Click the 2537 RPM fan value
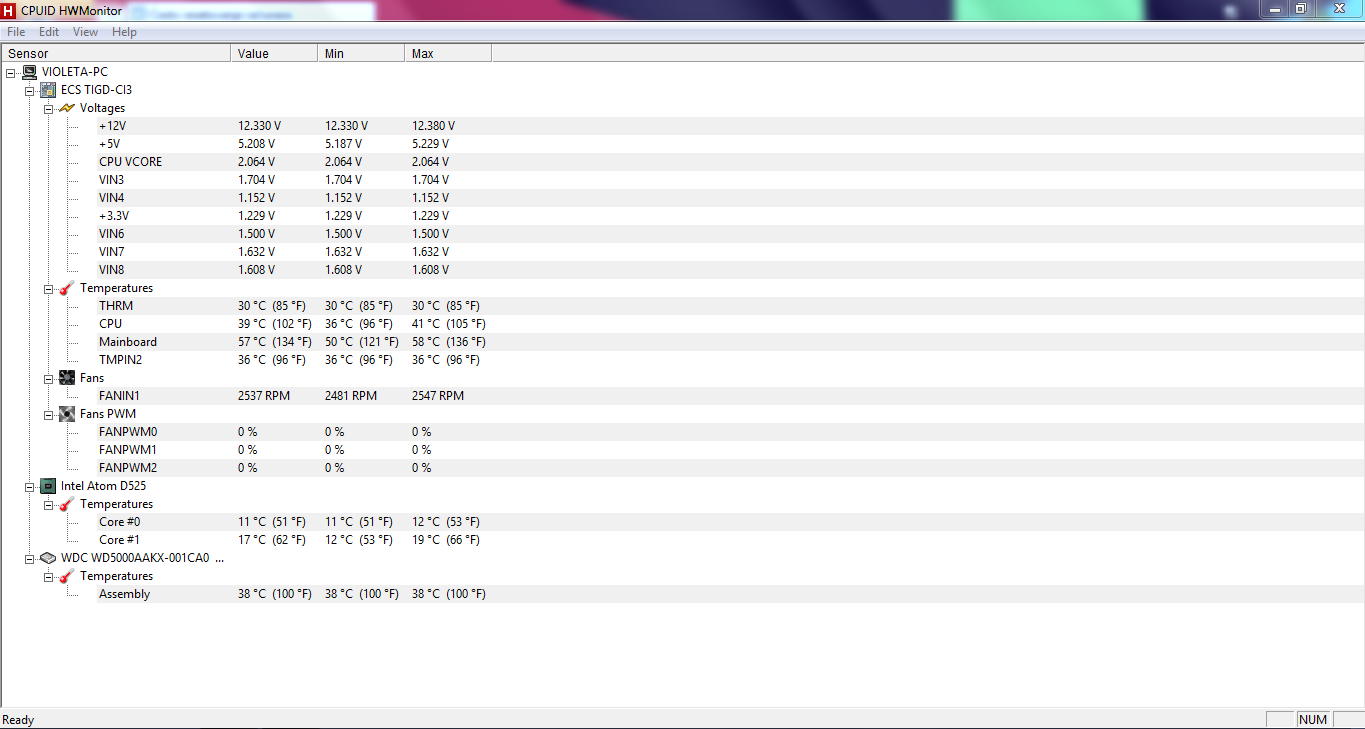 pyautogui.click(x=264, y=396)
